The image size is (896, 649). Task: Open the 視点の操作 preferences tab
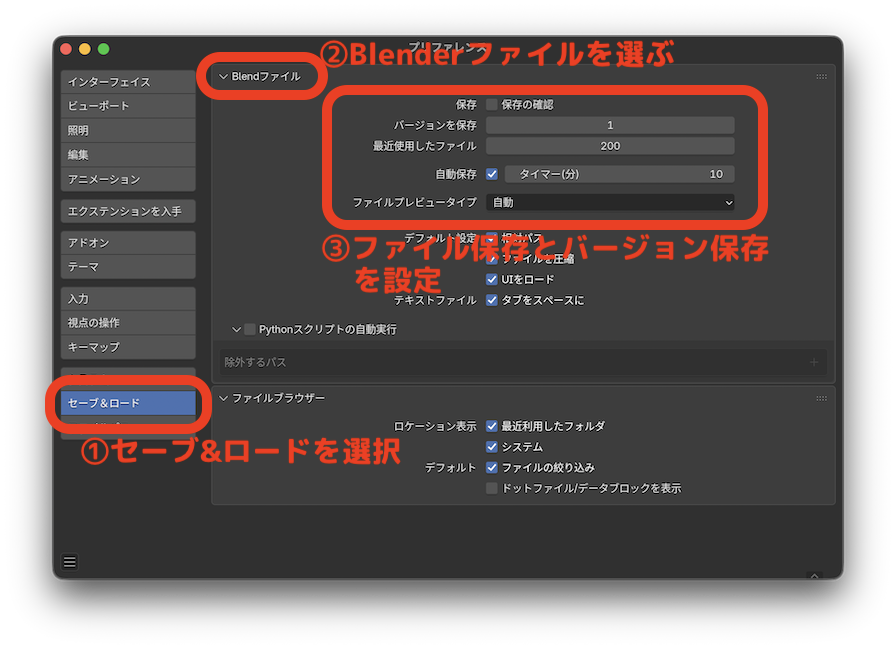(128, 323)
